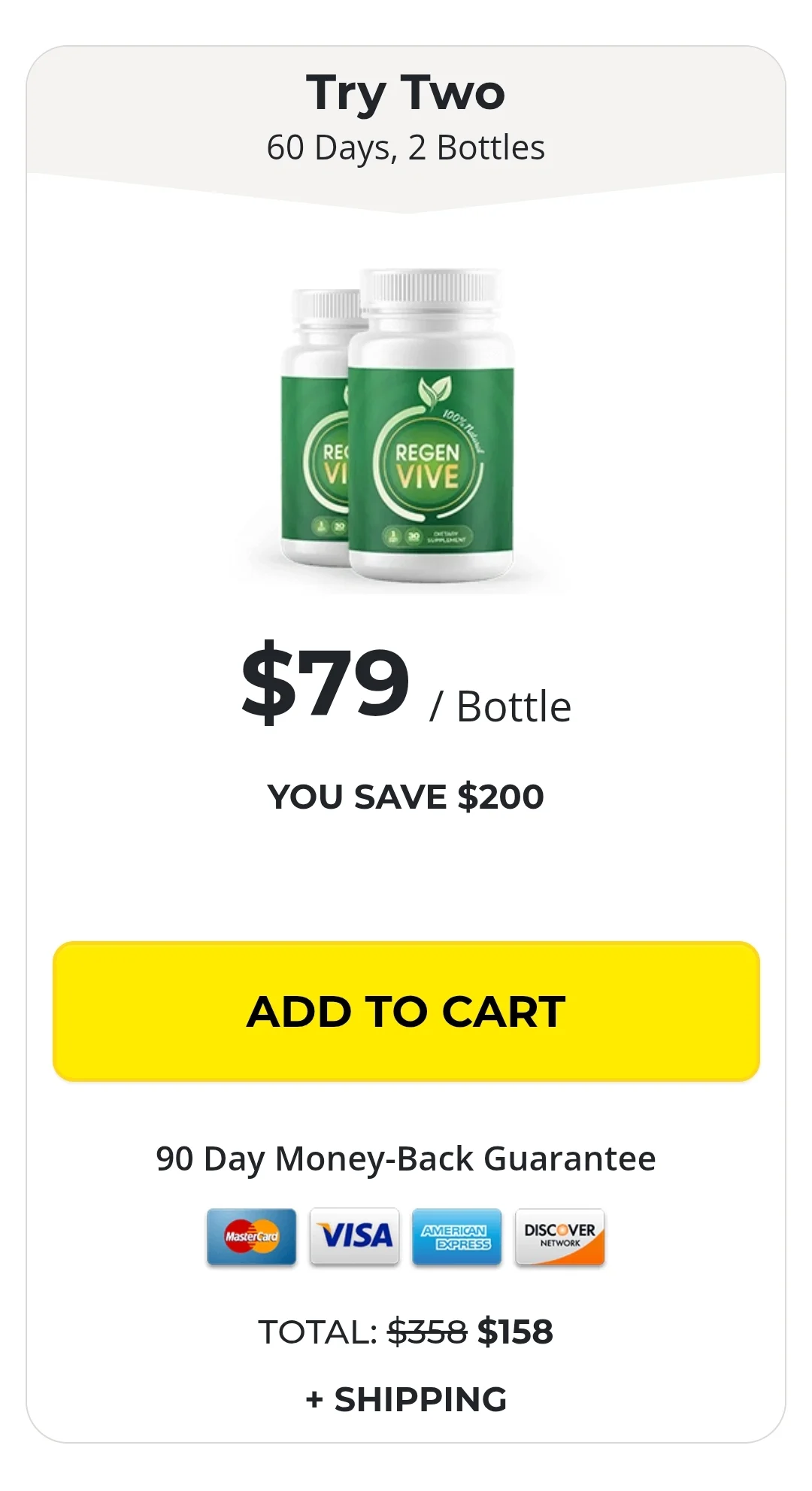Click the ADD TO CART button
Viewport: 812px width, 1491px height.
click(x=406, y=1012)
